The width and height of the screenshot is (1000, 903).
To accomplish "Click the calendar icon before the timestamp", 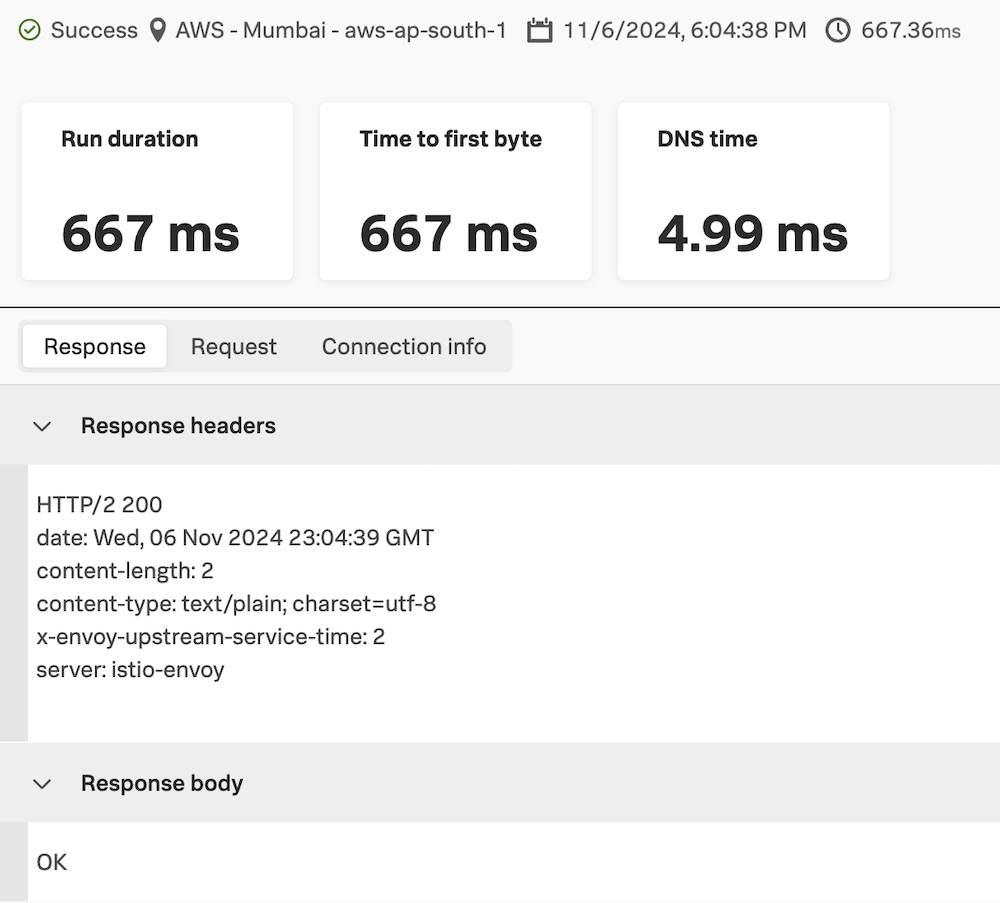I will pyautogui.click(x=540, y=30).
